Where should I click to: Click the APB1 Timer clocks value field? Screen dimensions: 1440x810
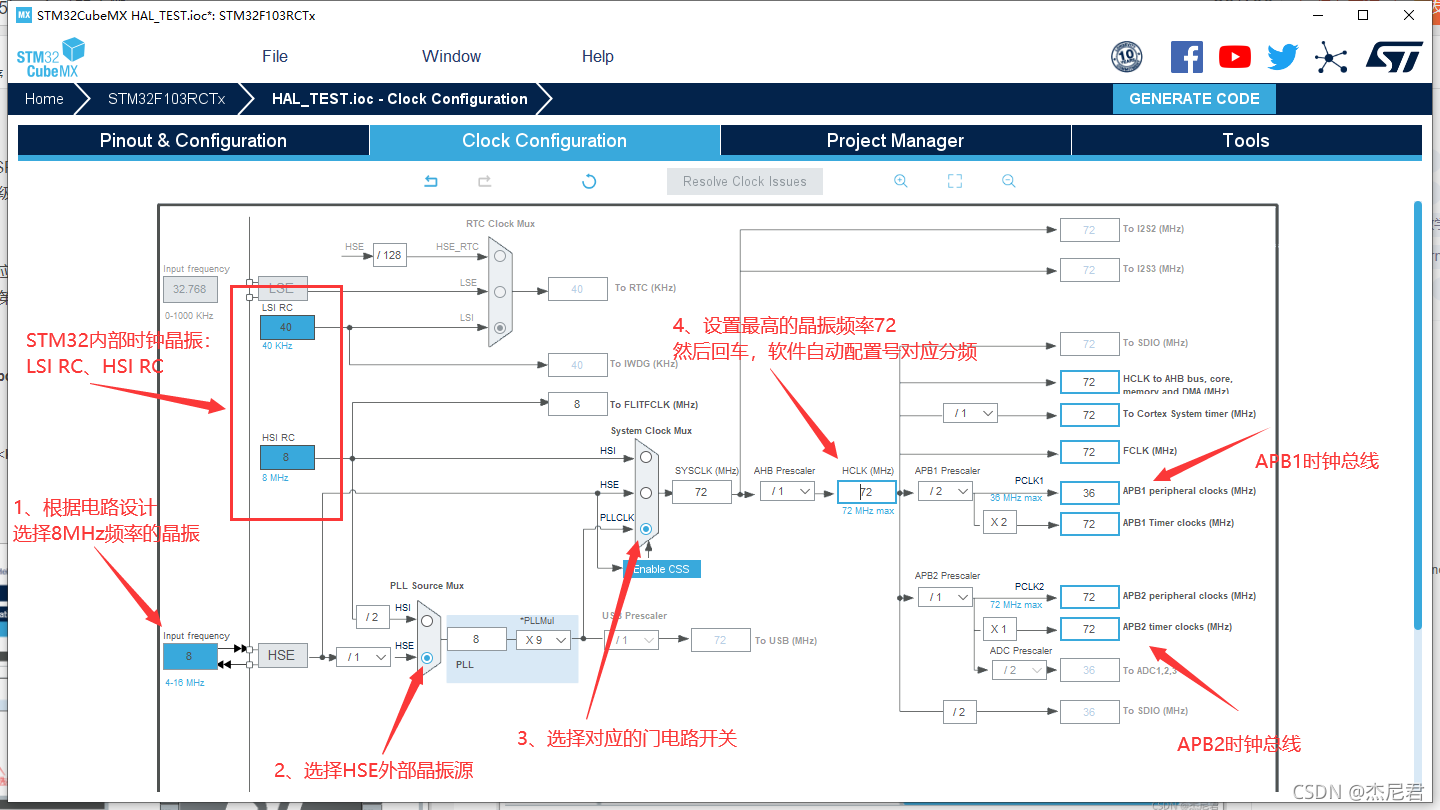coord(1089,523)
